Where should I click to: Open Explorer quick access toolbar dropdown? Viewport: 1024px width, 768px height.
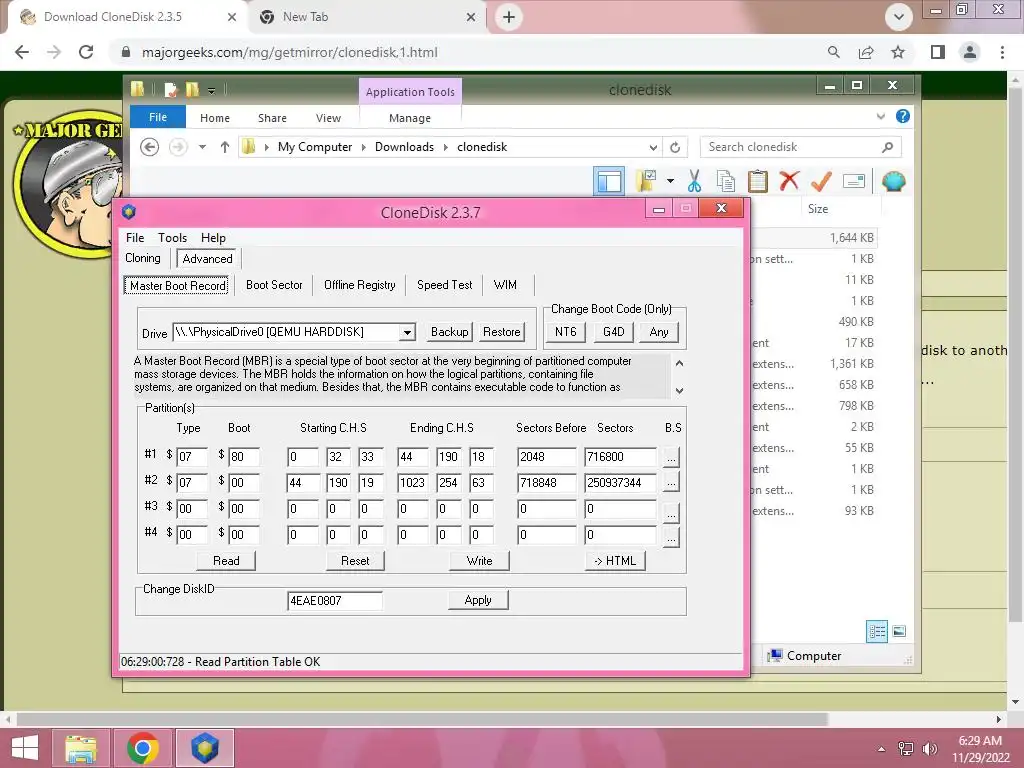(211, 90)
